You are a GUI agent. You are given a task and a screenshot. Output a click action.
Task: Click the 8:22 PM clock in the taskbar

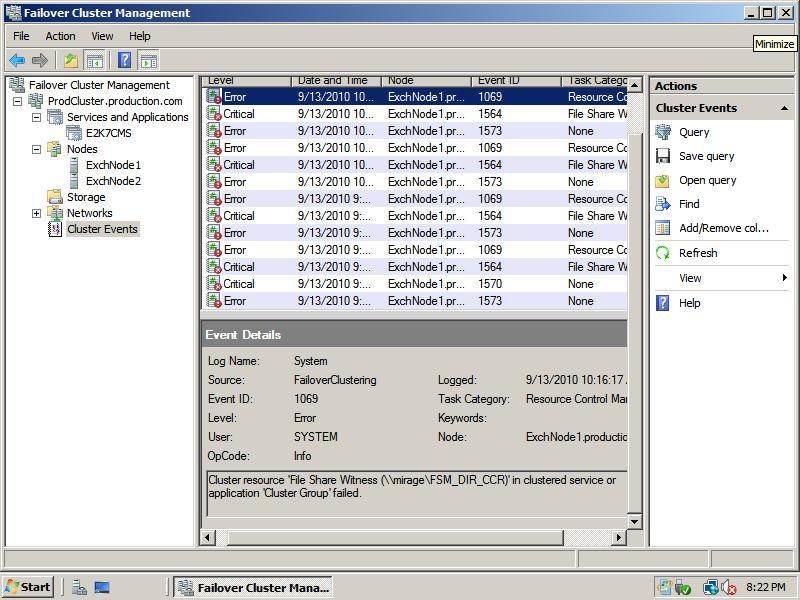[765, 587]
